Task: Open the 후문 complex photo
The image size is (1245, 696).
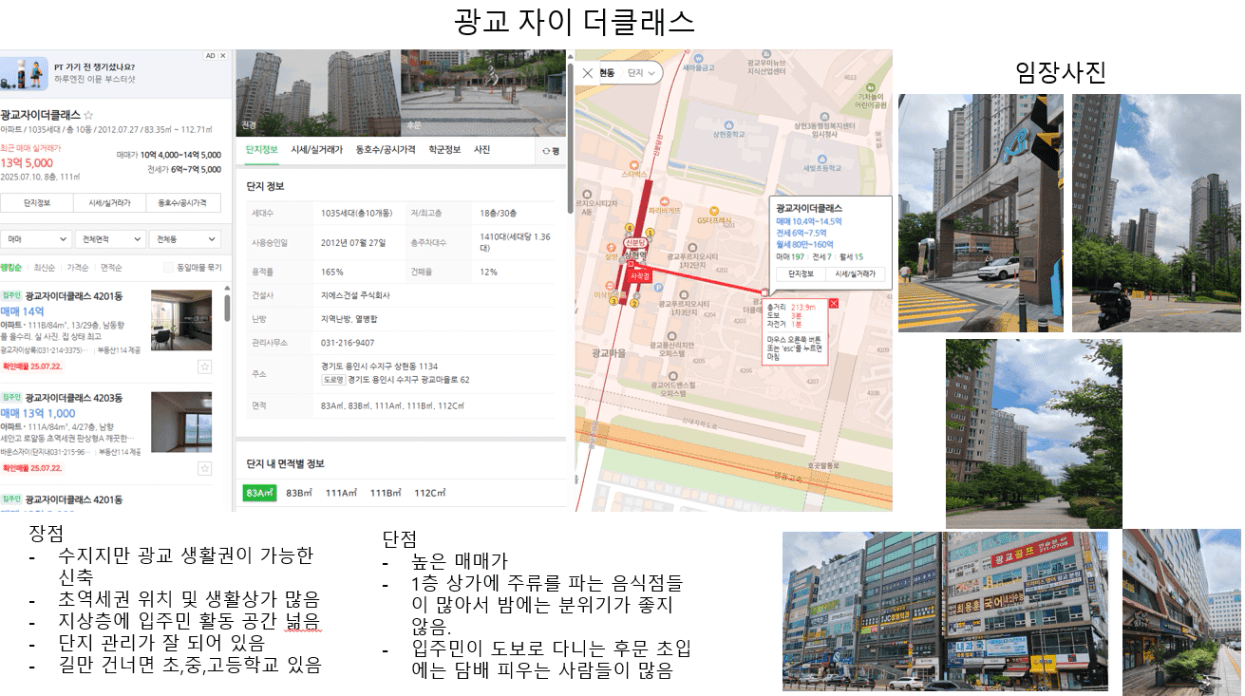Action: click(x=483, y=92)
